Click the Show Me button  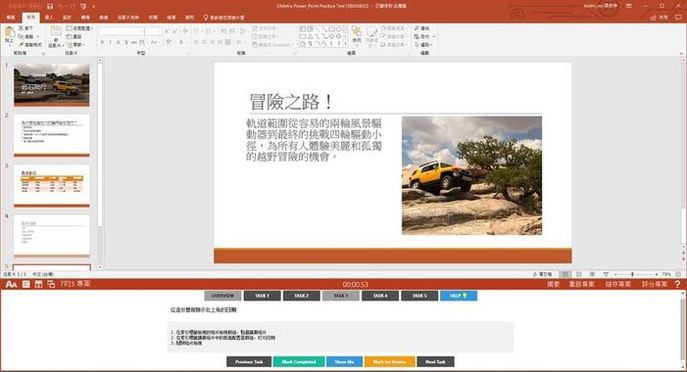(x=344, y=361)
